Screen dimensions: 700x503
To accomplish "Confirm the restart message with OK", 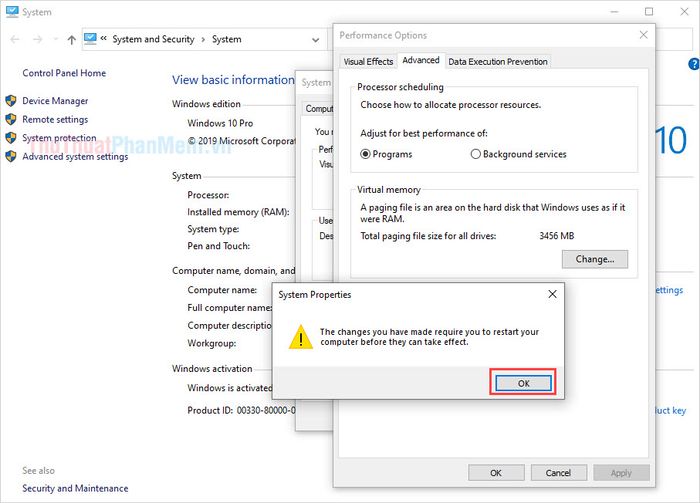I will (x=523, y=383).
